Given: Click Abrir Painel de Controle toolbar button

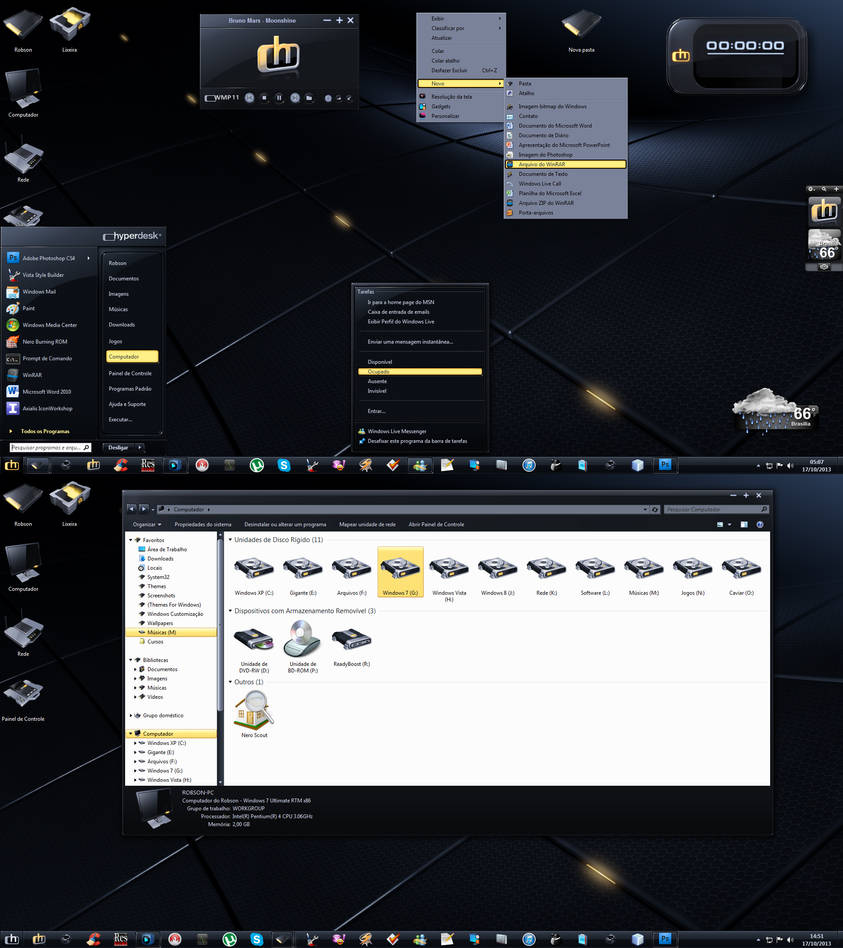Looking at the screenshot, I should point(436,525).
